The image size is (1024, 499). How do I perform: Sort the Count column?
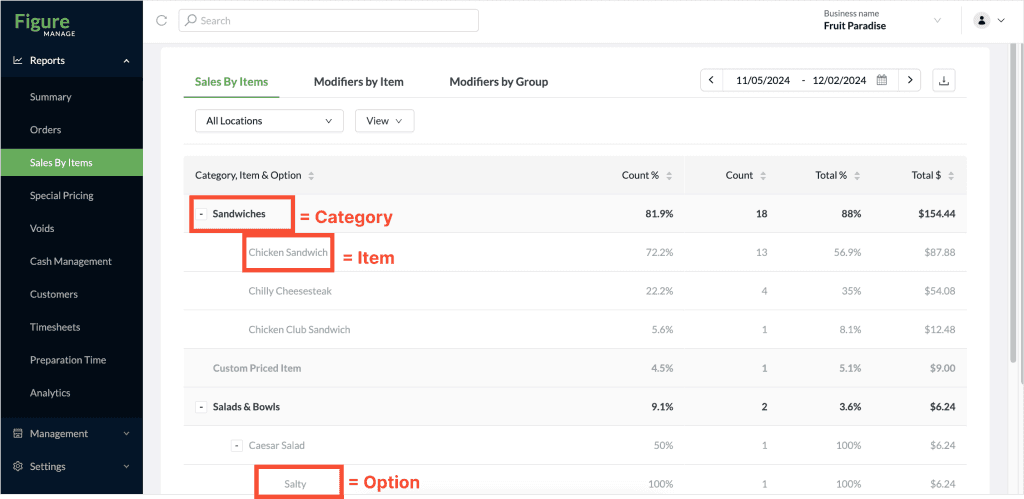[746, 176]
